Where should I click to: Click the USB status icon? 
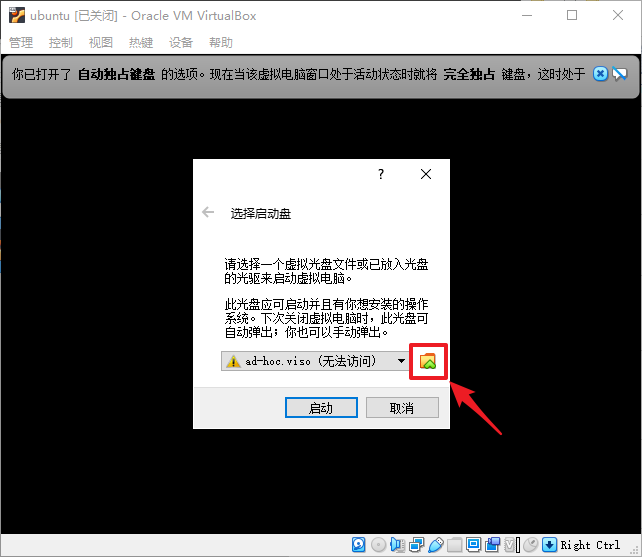pos(436,545)
